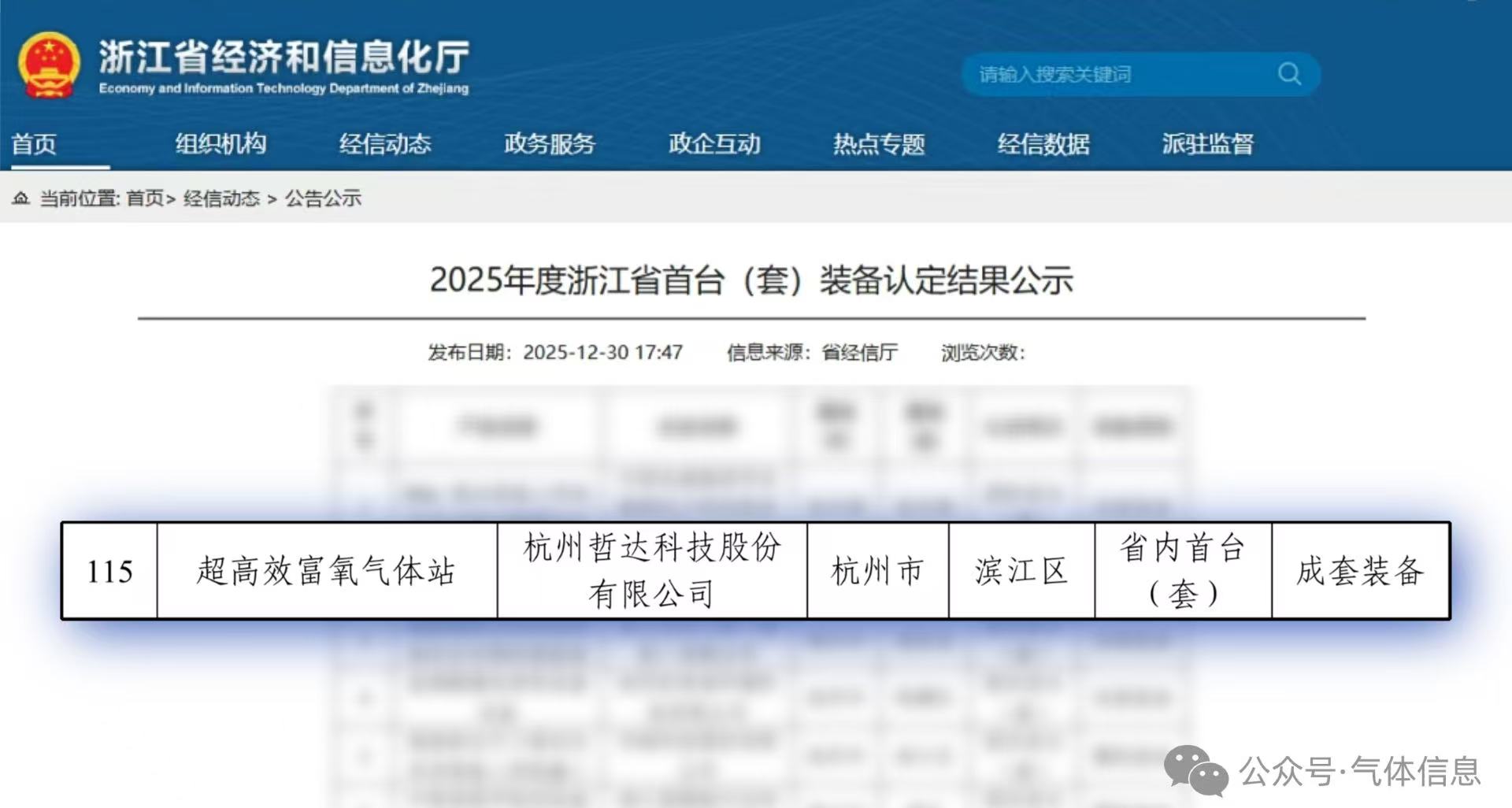
Task: Select 政务服务 in the top navigation
Action: (550, 144)
